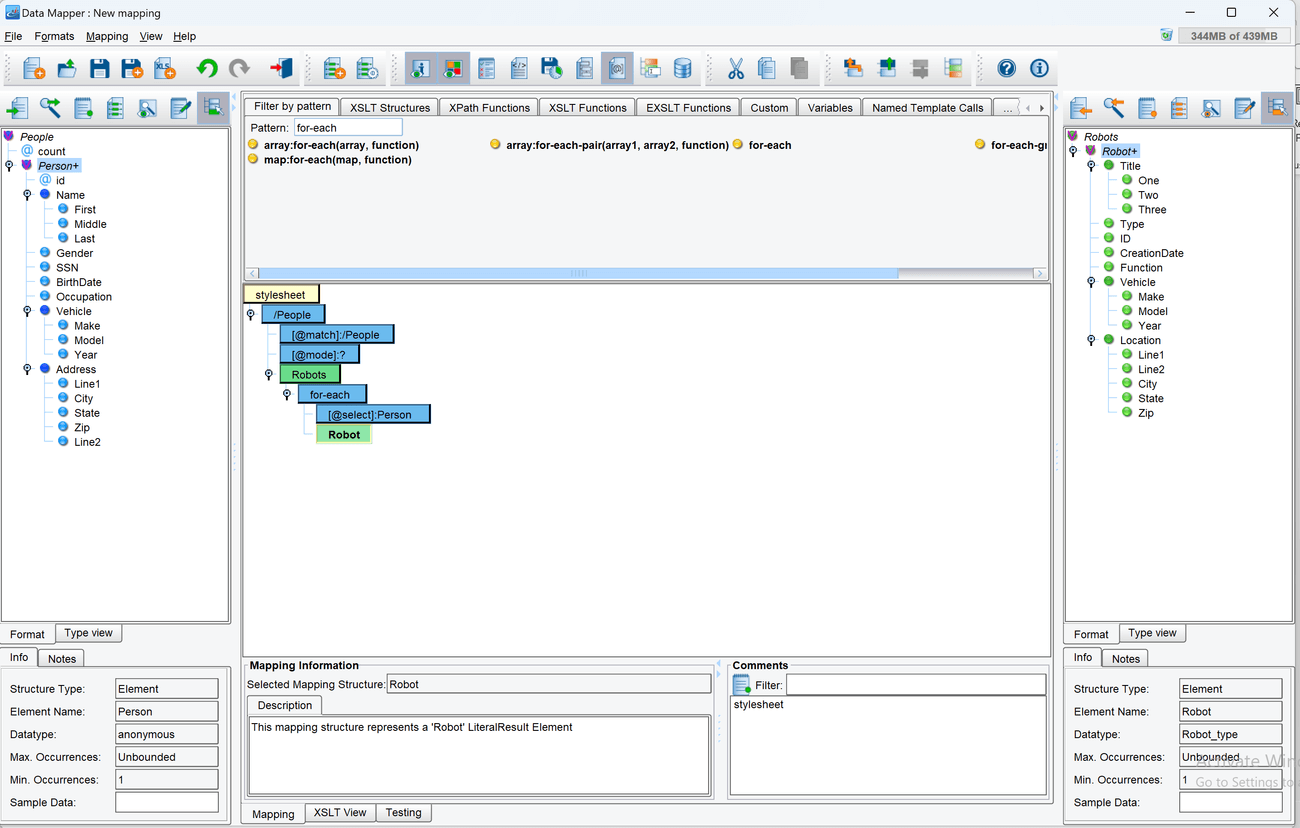Undo the last action with the green arrow

point(207,68)
